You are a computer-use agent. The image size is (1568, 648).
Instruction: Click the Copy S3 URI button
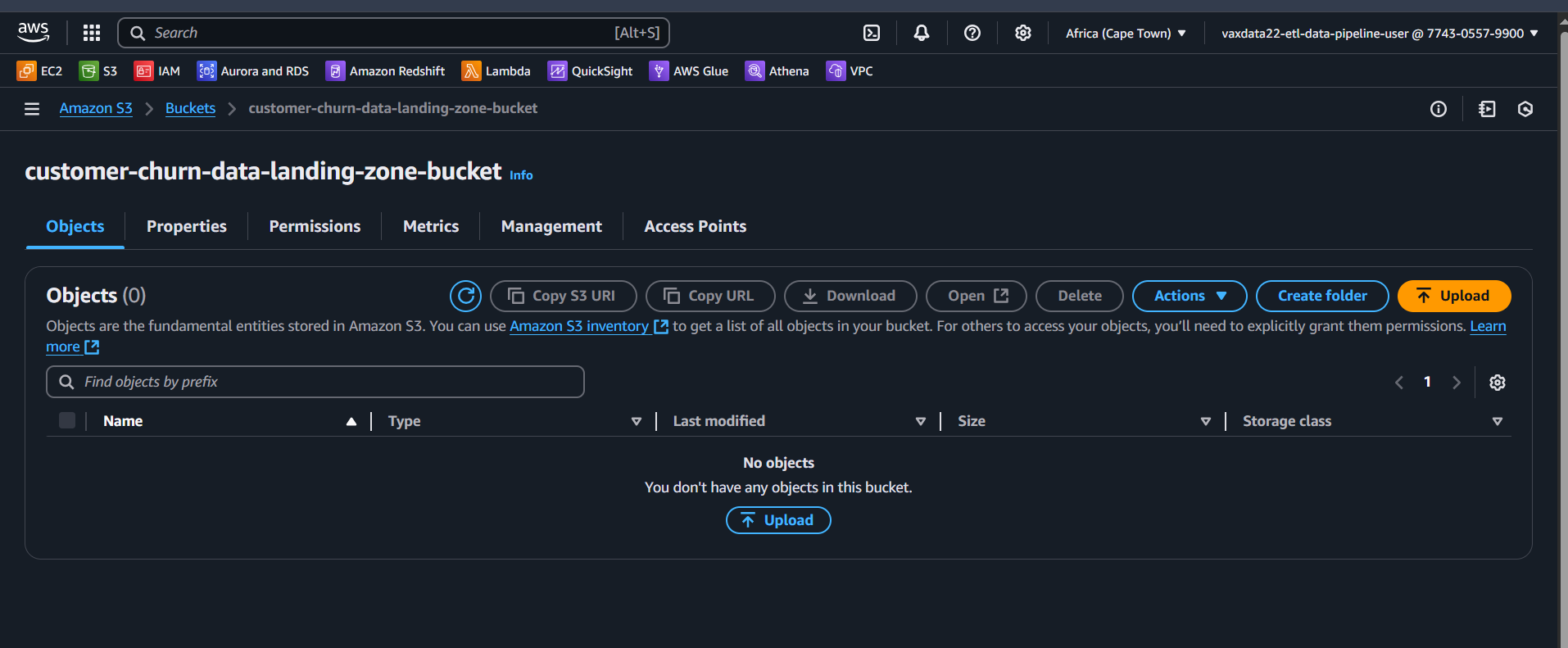pos(563,296)
